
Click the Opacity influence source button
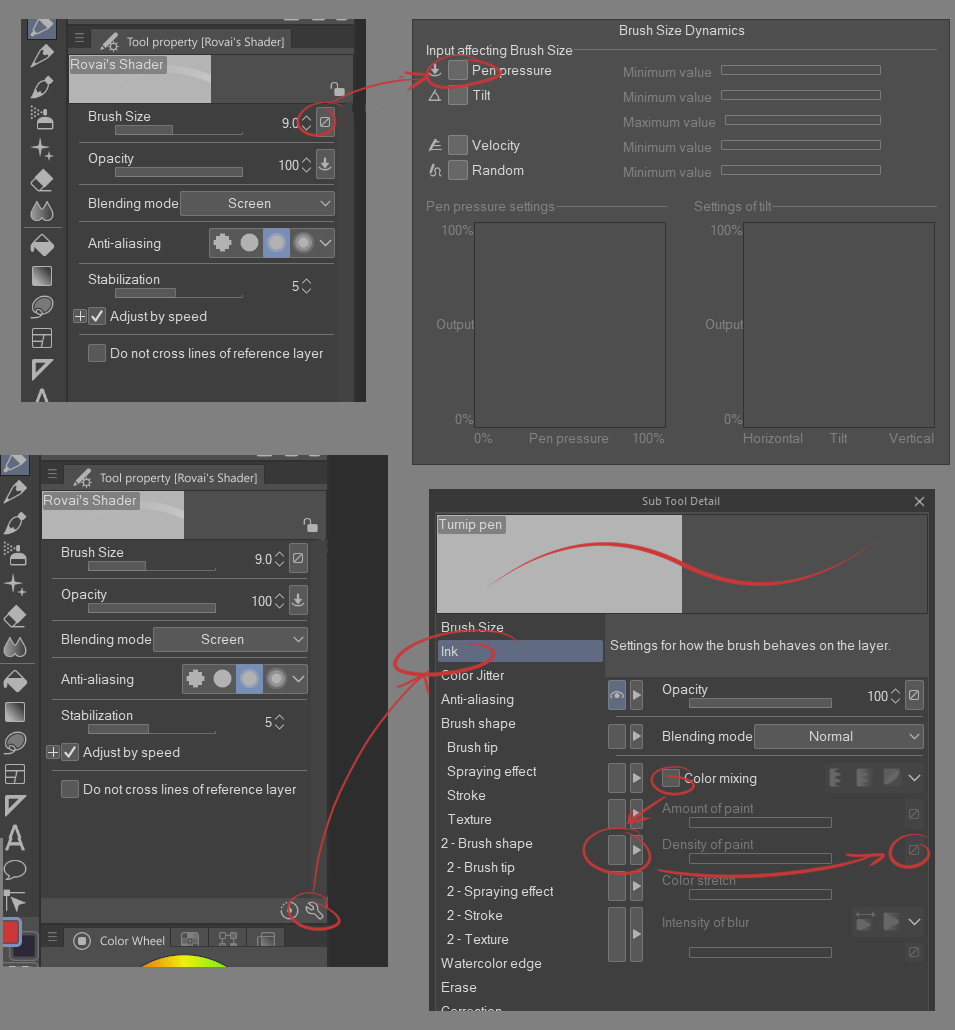point(324,164)
